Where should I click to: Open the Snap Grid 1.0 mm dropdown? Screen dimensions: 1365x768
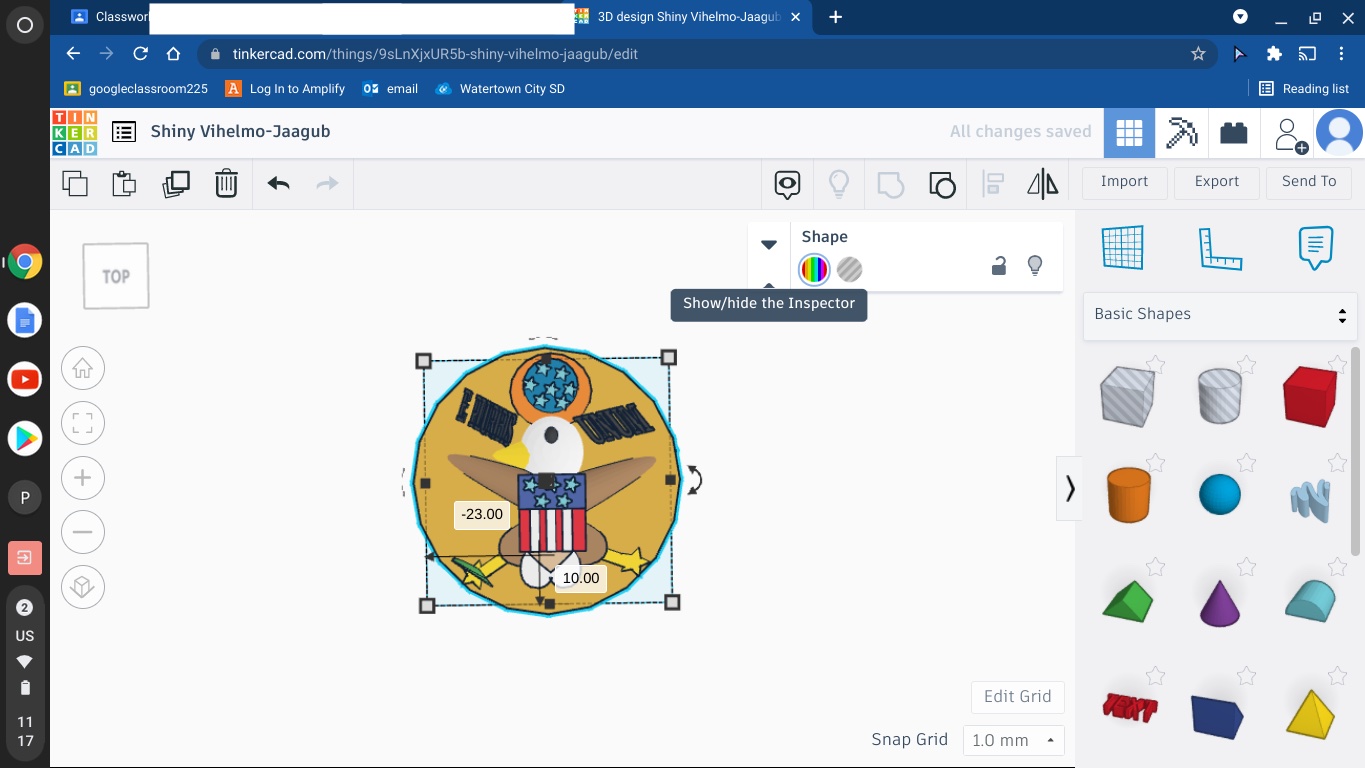tap(1014, 740)
